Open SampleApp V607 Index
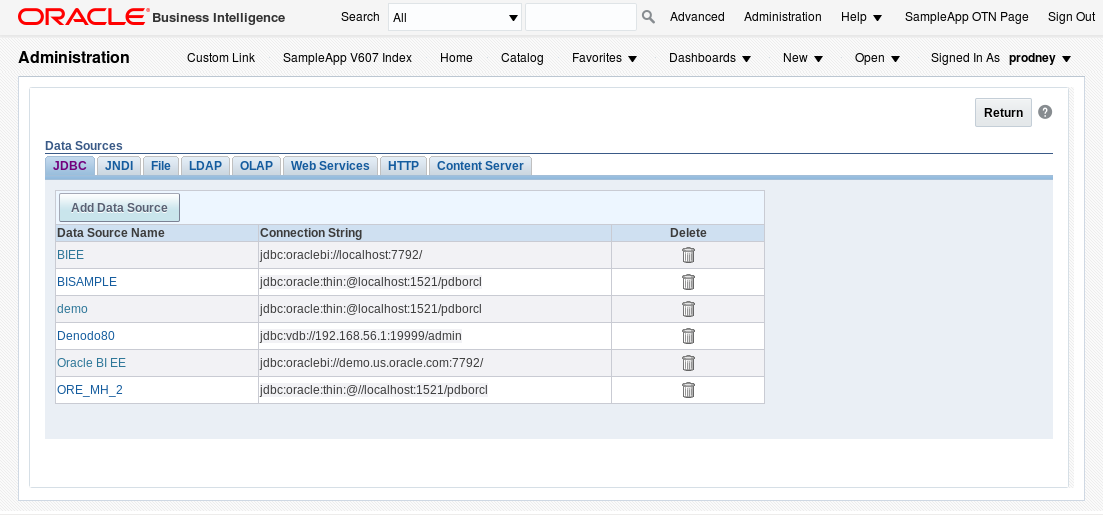Viewport: 1103px width, 515px height. (x=348, y=58)
